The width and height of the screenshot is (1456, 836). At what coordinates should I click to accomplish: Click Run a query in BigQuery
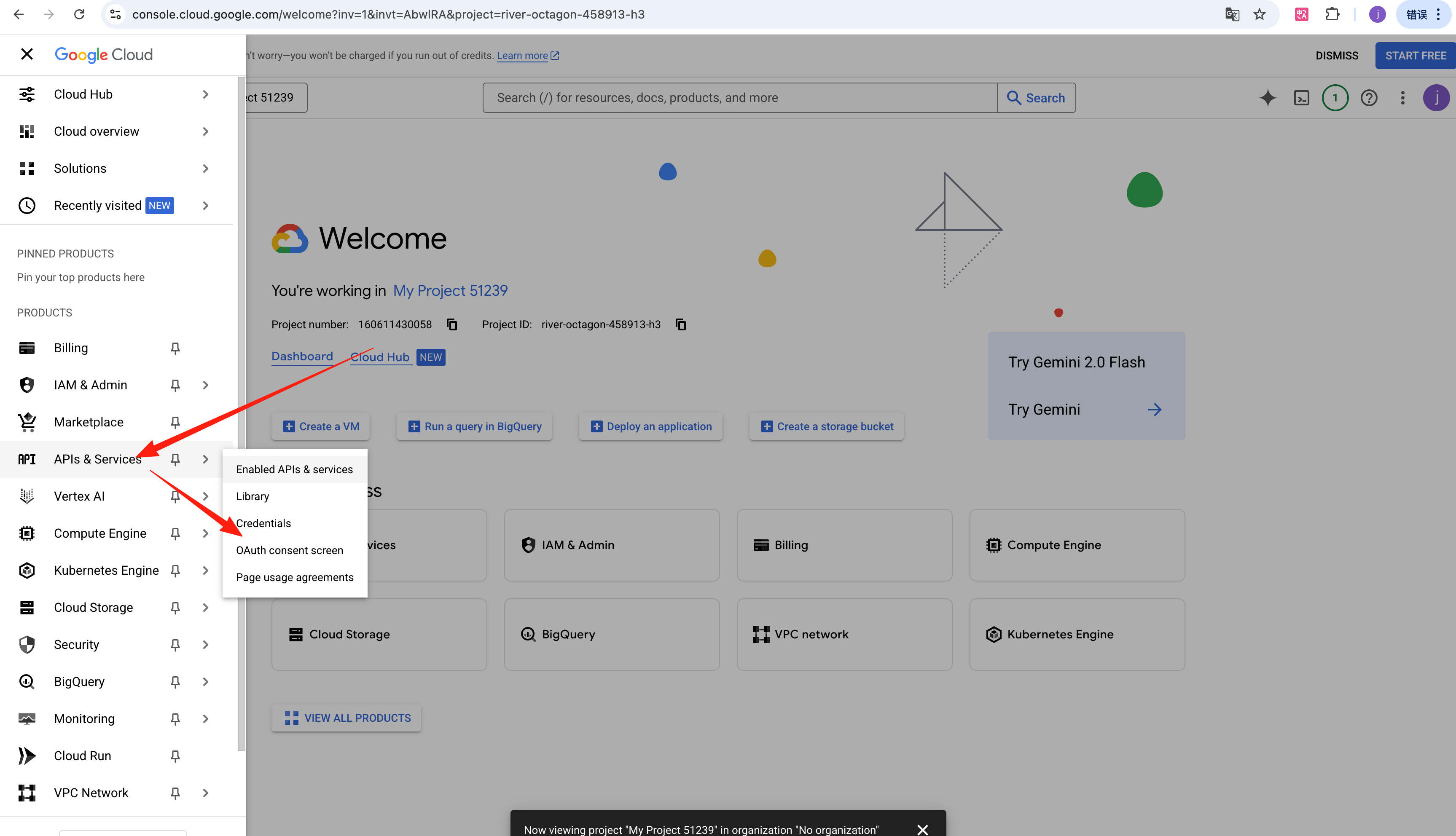coord(474,426)
